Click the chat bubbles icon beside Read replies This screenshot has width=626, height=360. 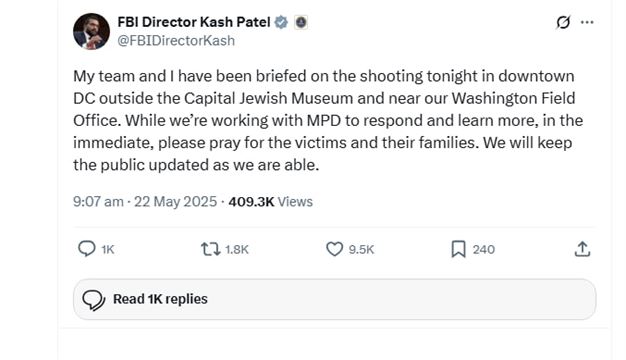[94, 300]
